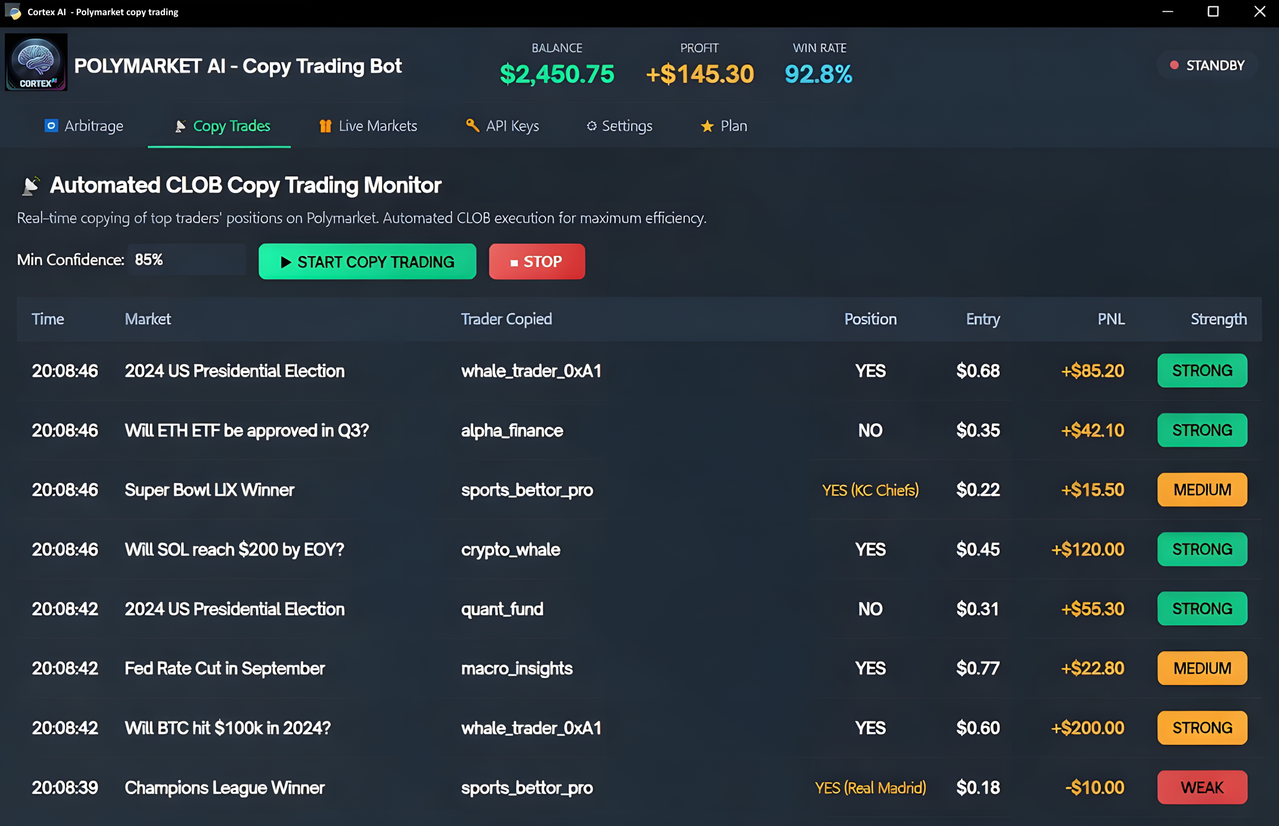The image size is (1279, 826).
Task: Click the Cortex AI brain logo
Action: click(x=36, y=62)
